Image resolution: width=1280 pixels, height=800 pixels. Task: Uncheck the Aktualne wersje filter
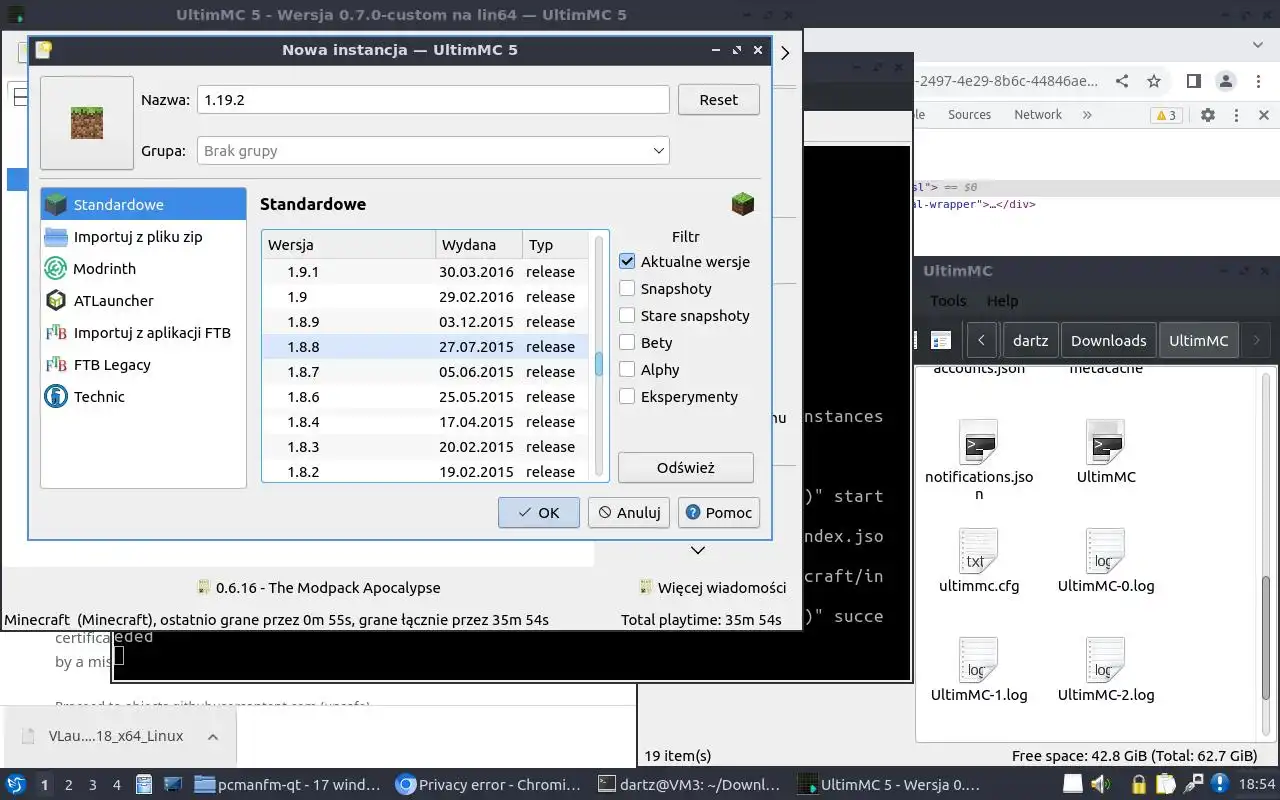pos(627,262)
